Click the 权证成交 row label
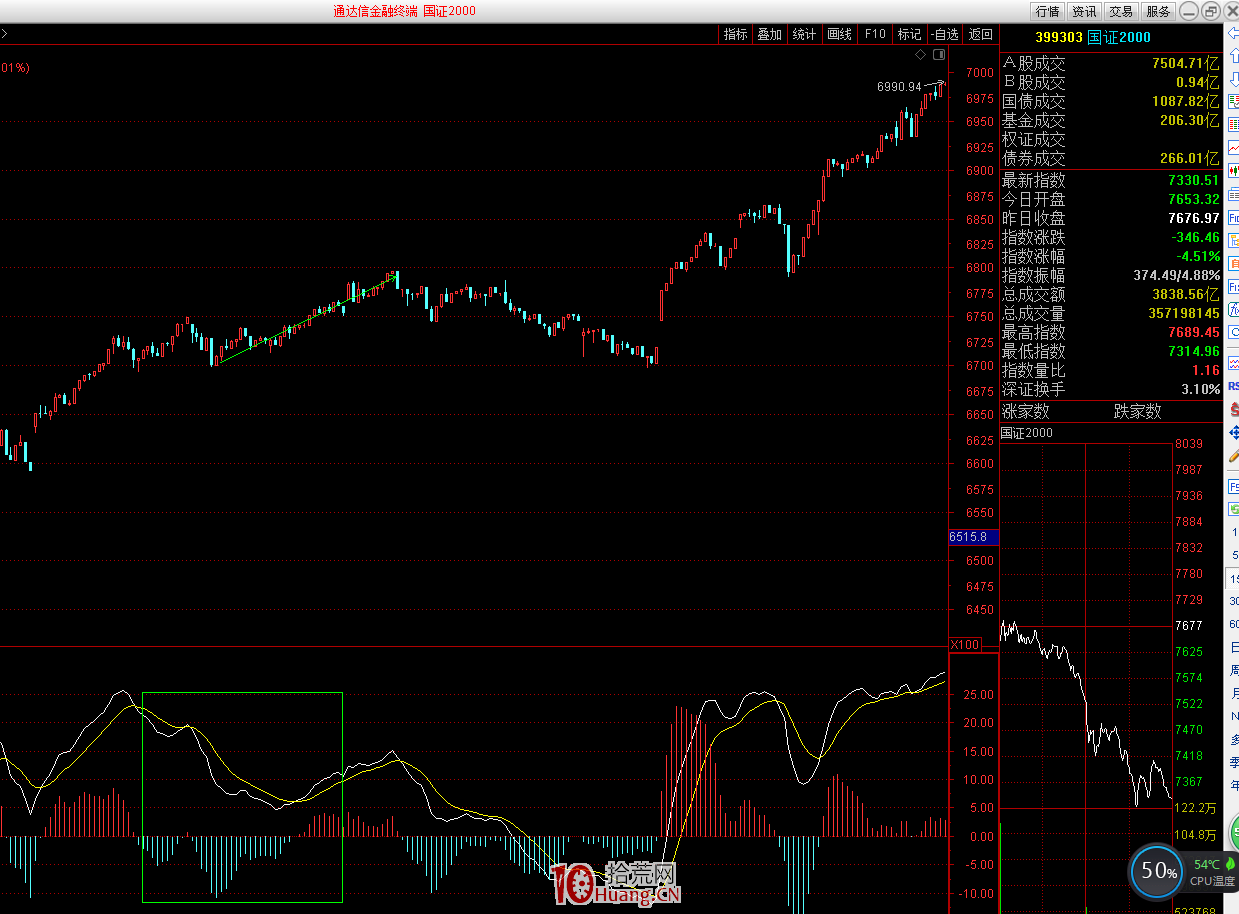Screen dimensions: 1239x914 pyautogui.click(x=1034, y=139)
